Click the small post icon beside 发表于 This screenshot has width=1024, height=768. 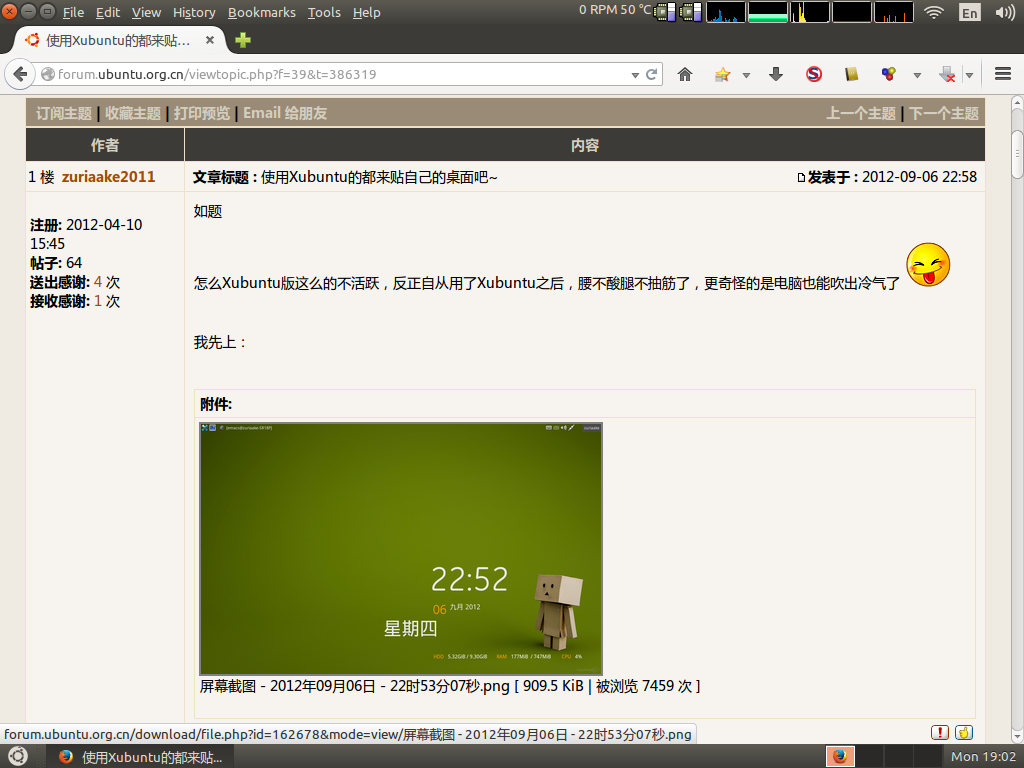tap(801, 178)
